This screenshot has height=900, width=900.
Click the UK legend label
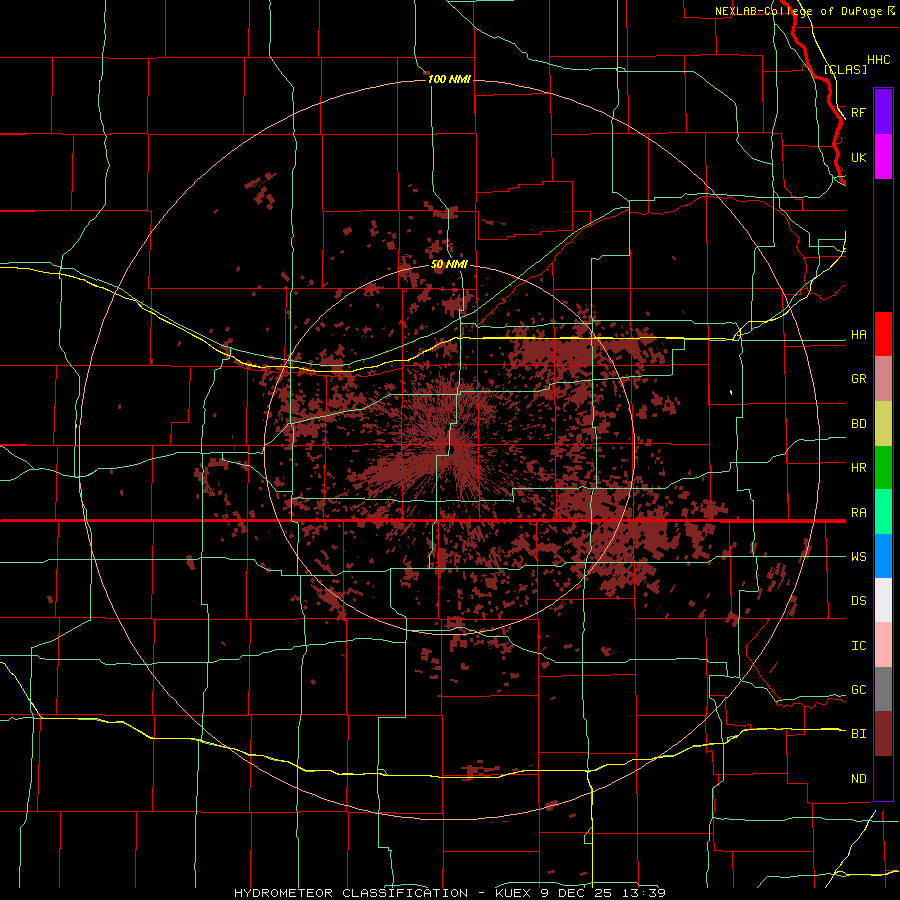pyautogui.click(x=859, y=157)
